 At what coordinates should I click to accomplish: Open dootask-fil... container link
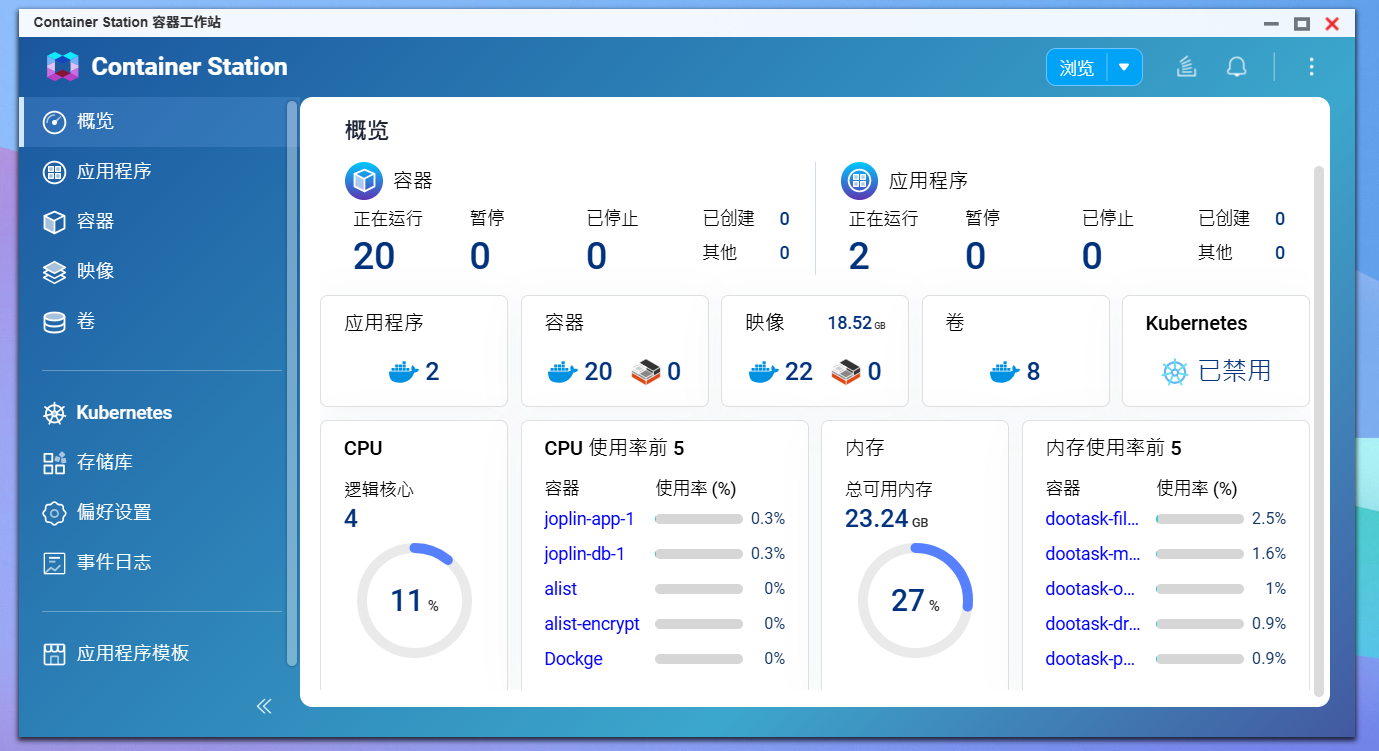point(1092,519)
